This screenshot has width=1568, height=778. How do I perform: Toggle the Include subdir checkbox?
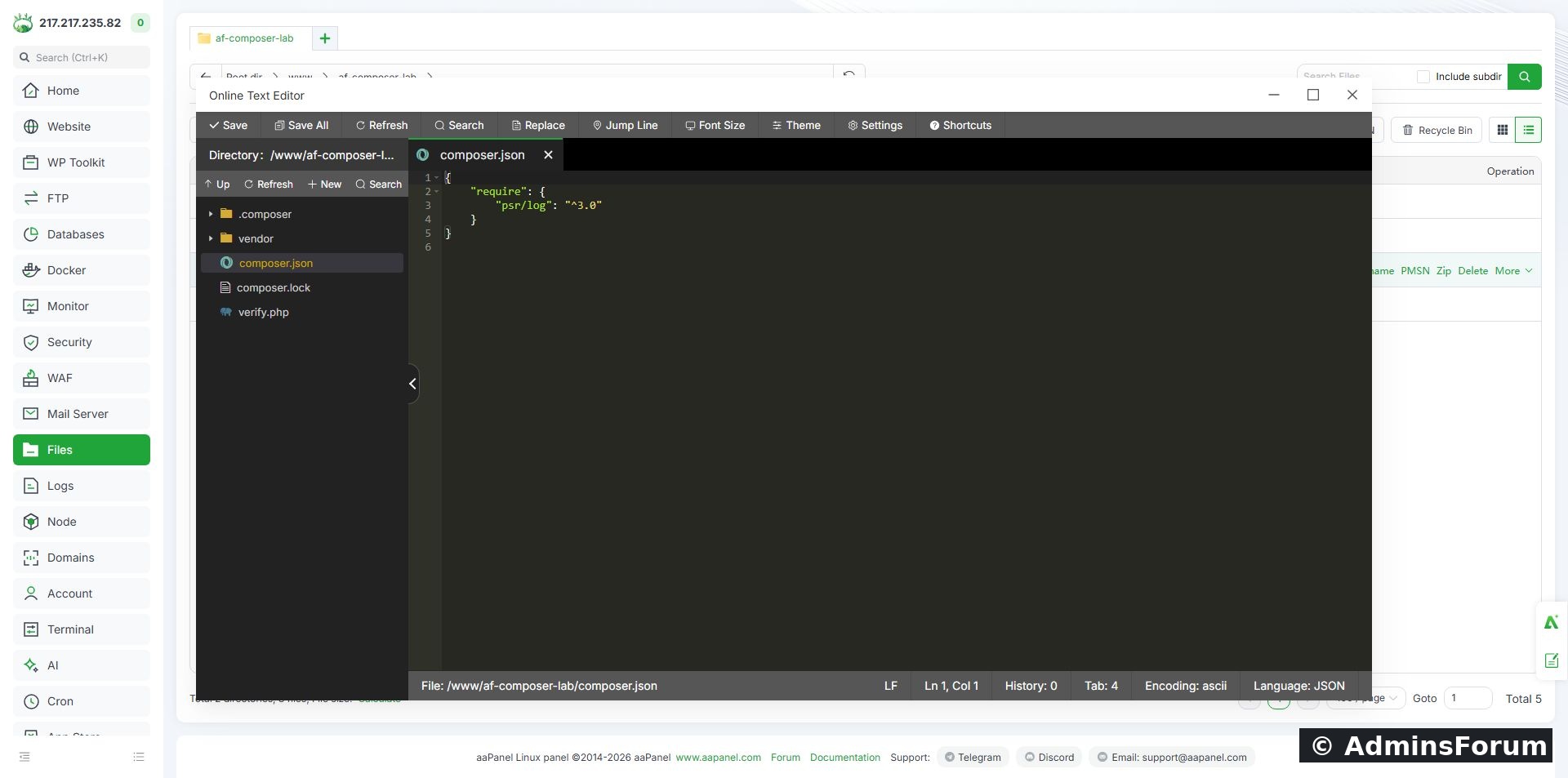coord(1423,77)
